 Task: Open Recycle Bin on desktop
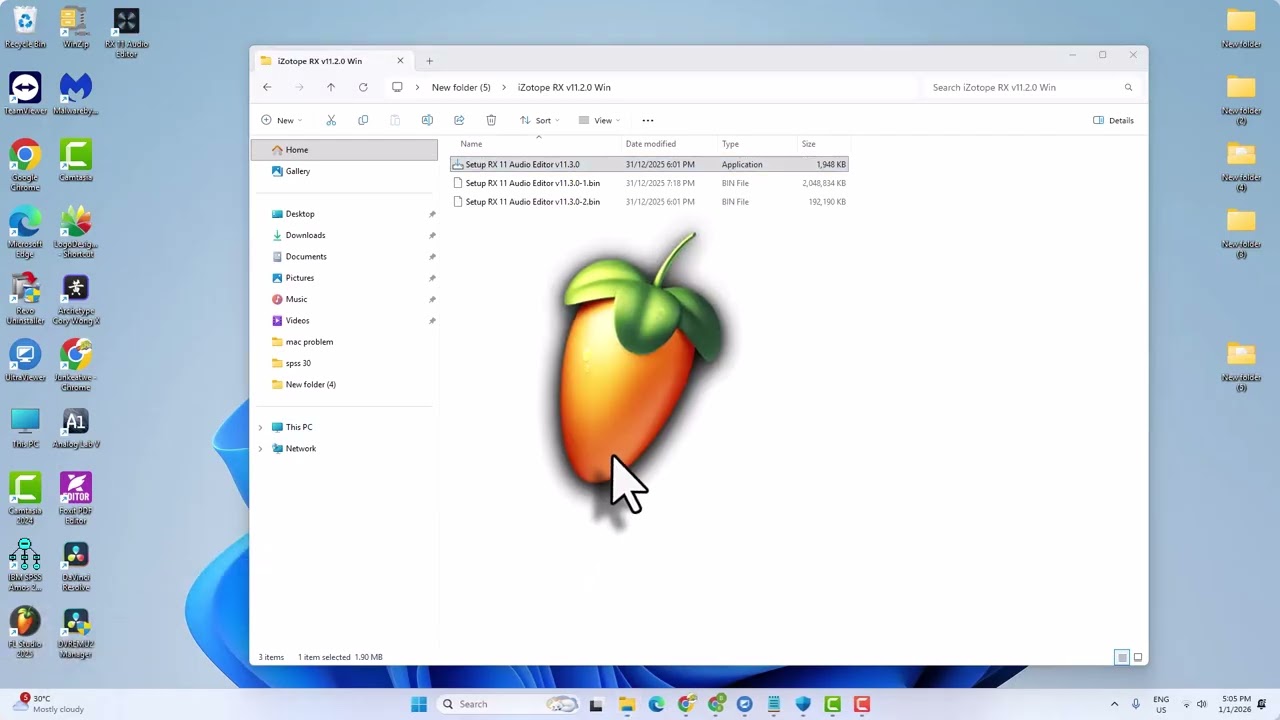coord(25,28)
